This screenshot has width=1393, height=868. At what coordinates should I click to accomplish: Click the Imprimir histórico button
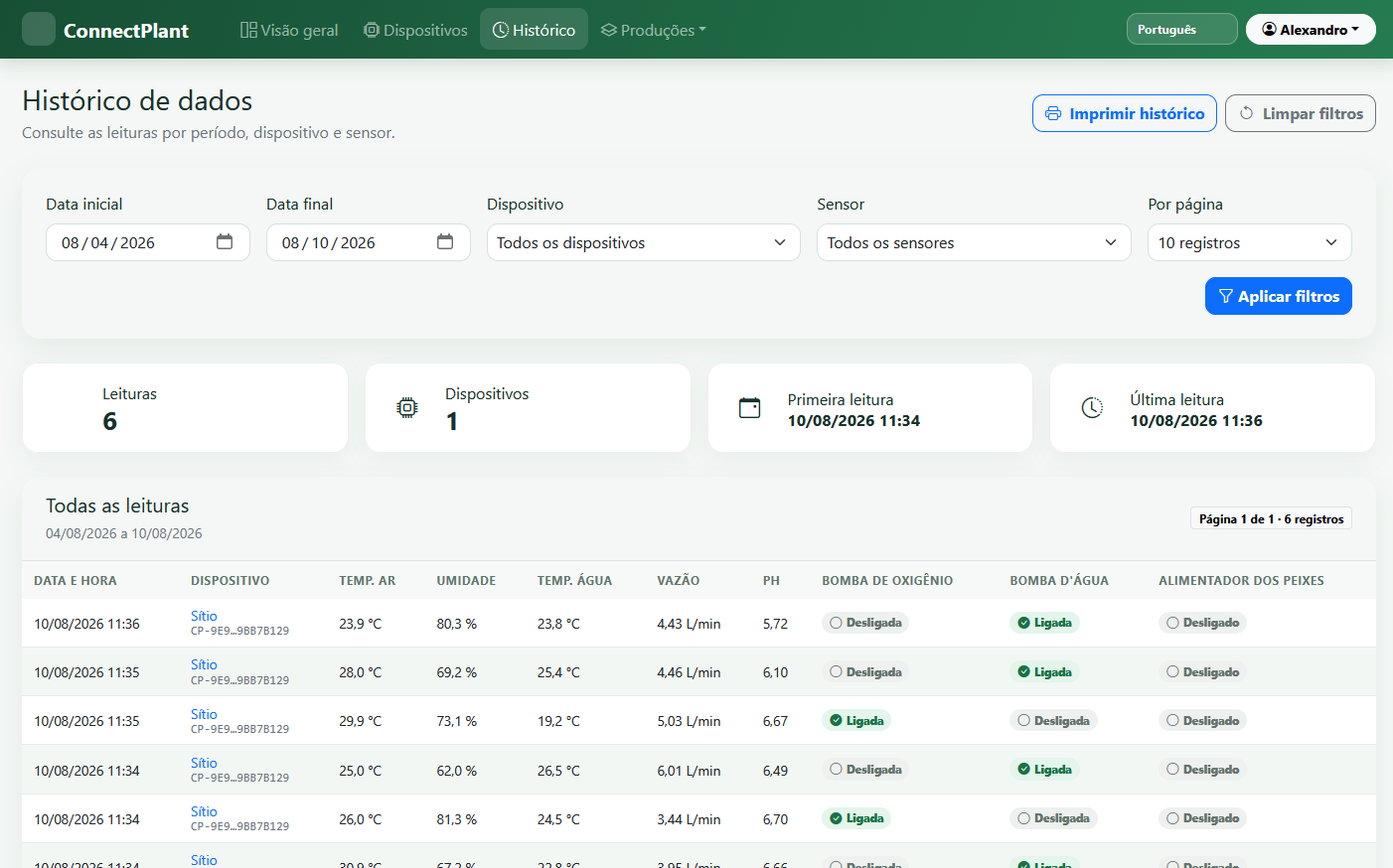point(1125,113)
